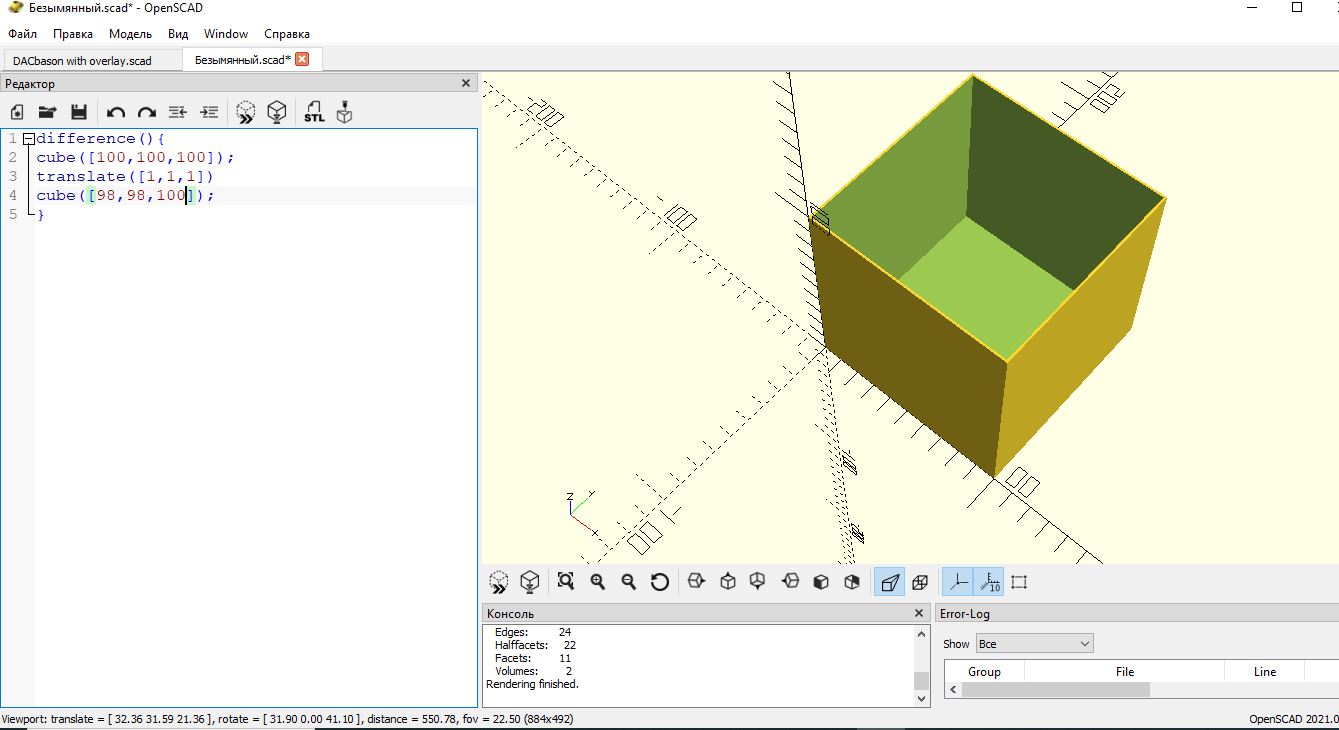The image size is (1339, 730).
Task: Close the Редактор panel
Action: (x=466, y=84)
